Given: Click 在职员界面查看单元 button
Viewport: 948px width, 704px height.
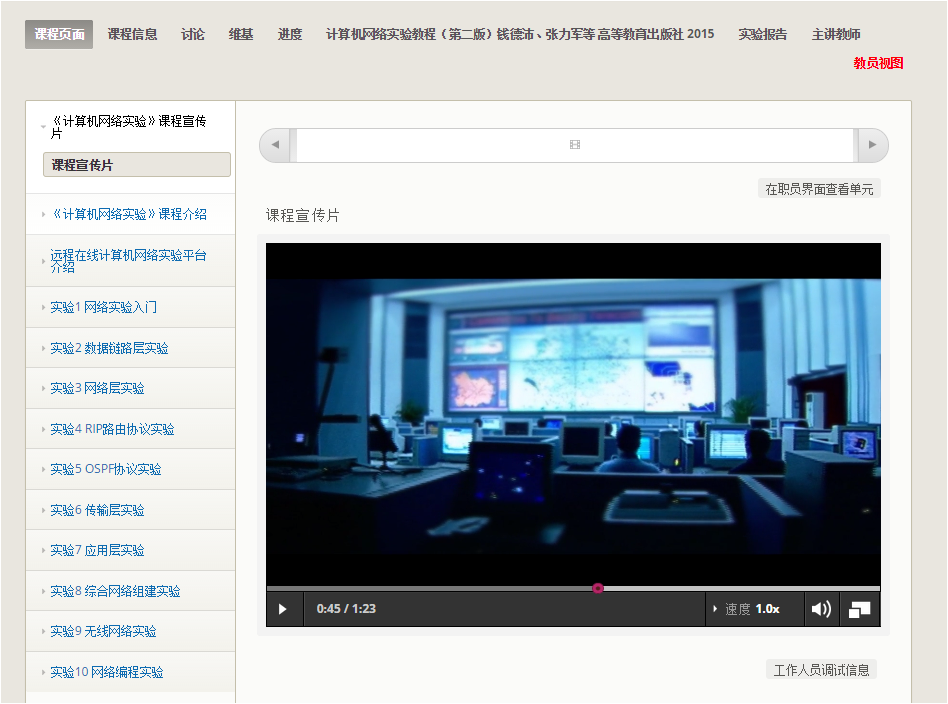Looking at the screenshot, I should point(819,189).
